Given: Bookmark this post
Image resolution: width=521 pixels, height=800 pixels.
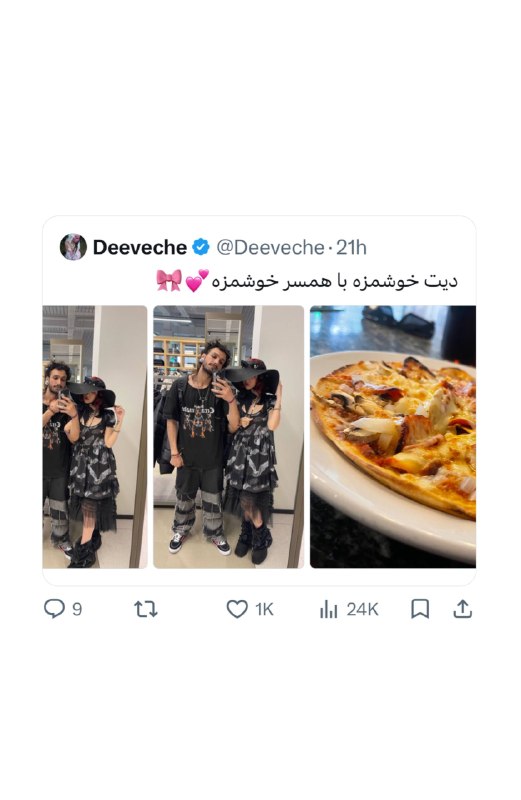Looking at the screenshot, I should (x=420, y=609).
